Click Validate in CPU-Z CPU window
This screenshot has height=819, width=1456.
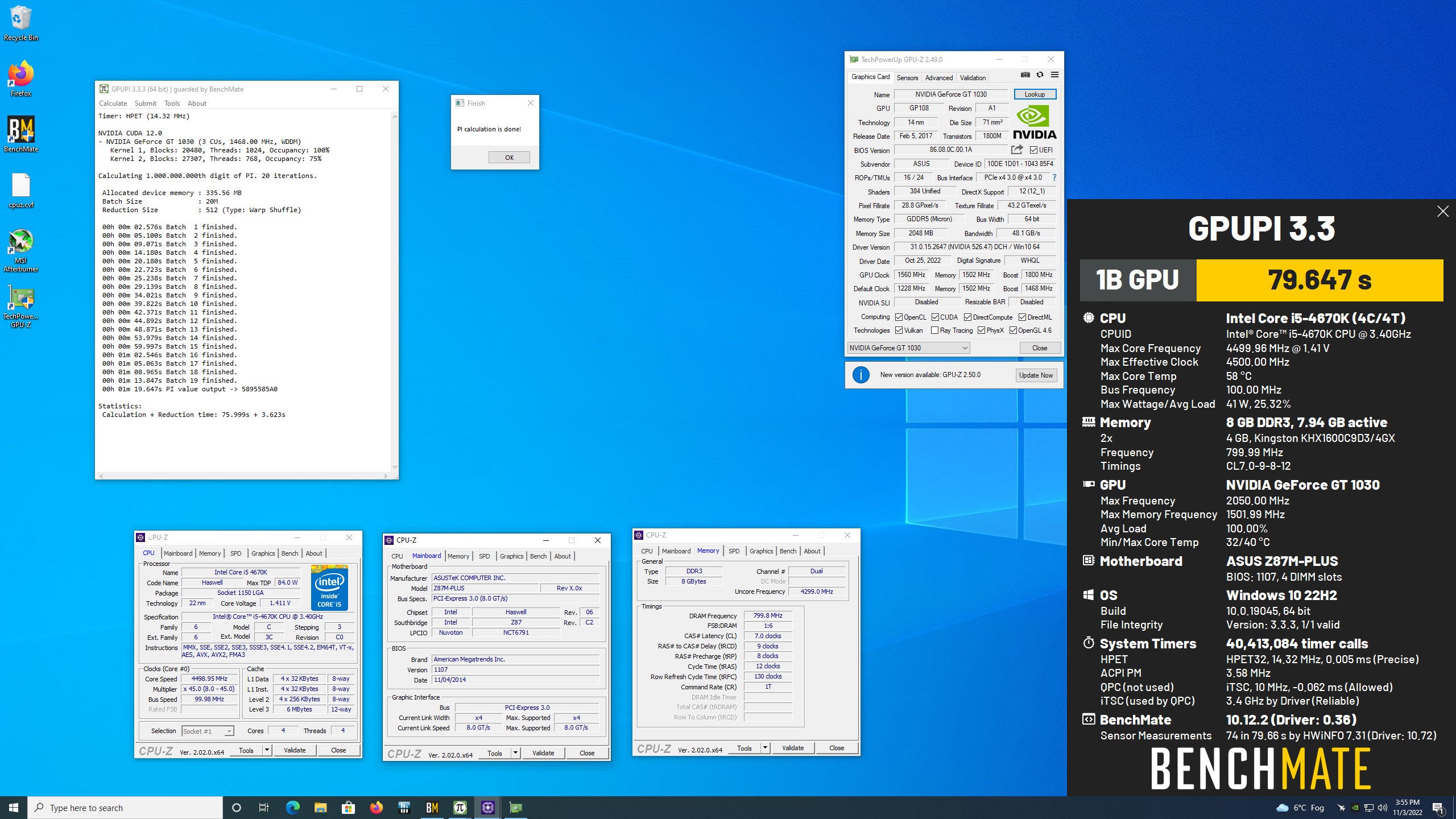tap(294, 750)
